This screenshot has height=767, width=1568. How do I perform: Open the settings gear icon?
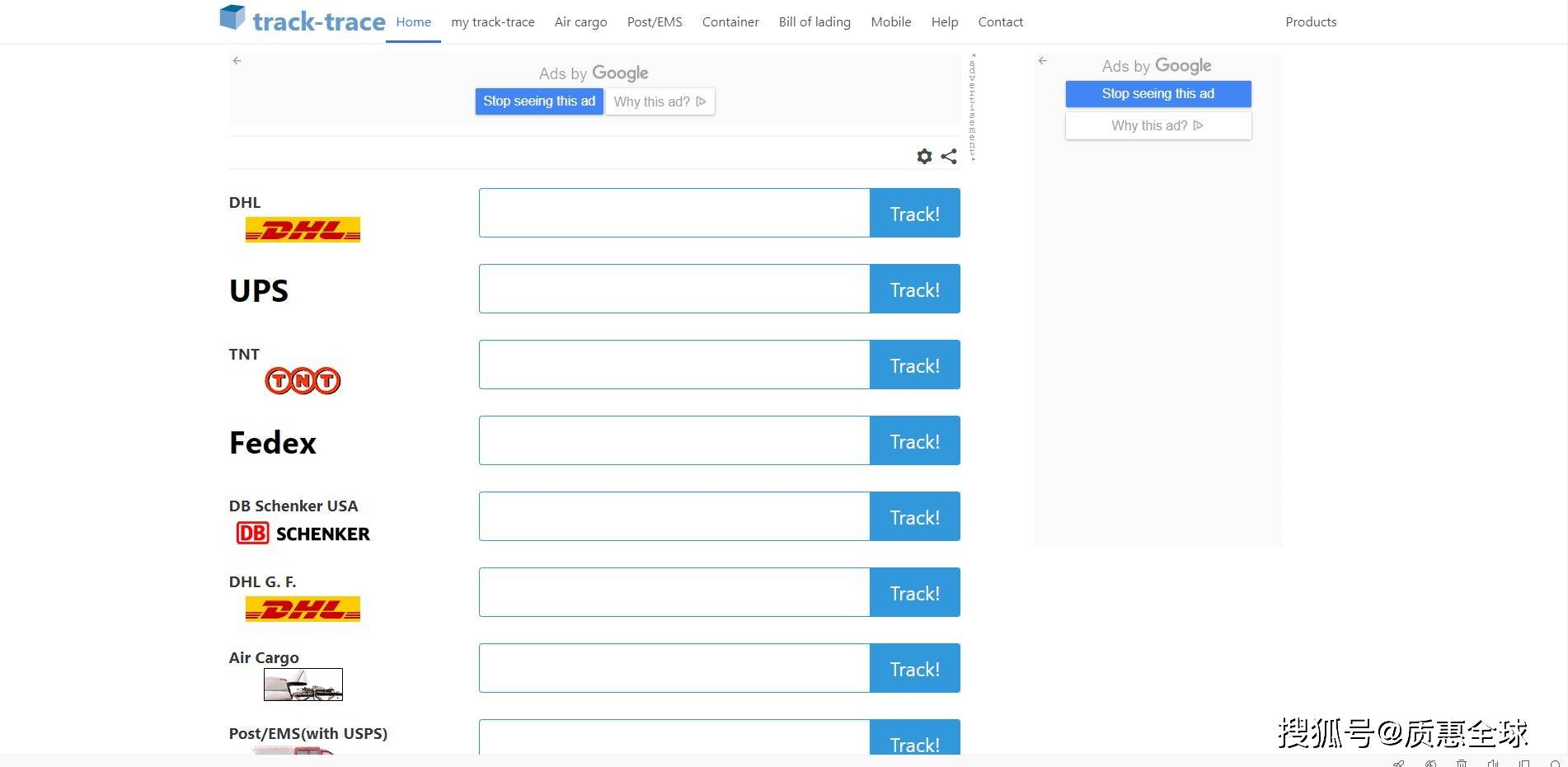tap(924, 156)
